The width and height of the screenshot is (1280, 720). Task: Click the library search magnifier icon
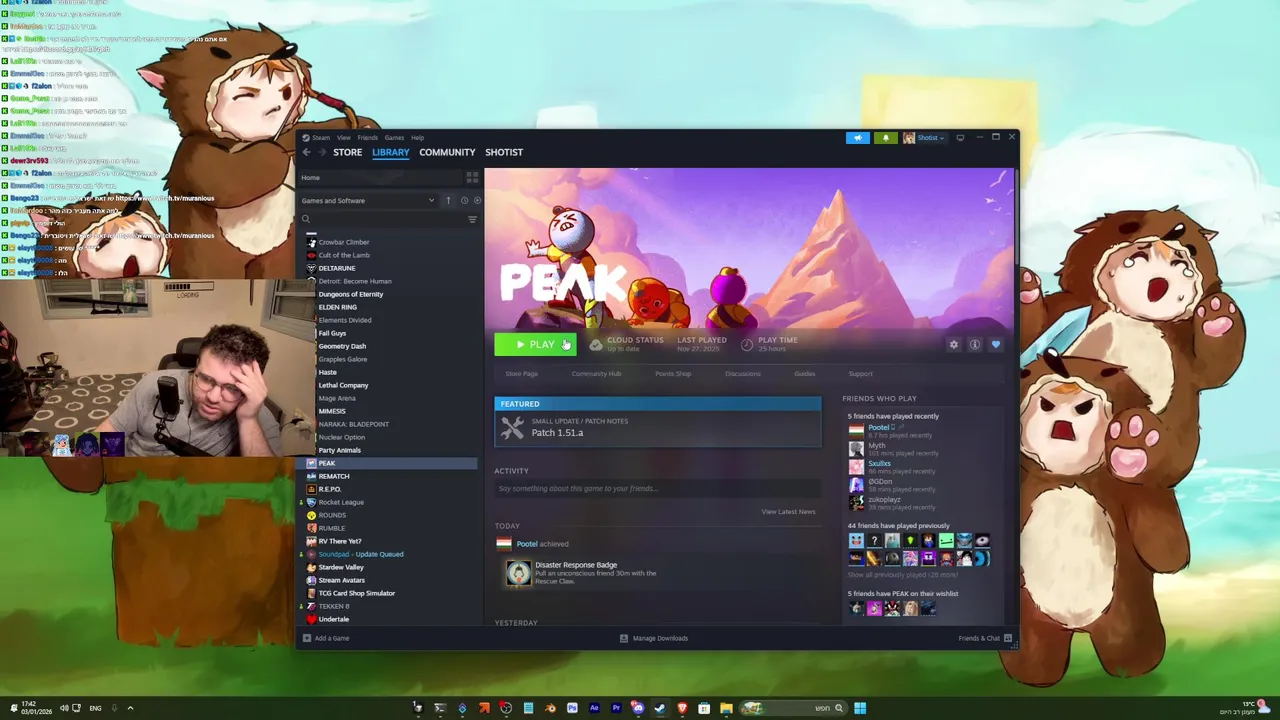[306, 219]
